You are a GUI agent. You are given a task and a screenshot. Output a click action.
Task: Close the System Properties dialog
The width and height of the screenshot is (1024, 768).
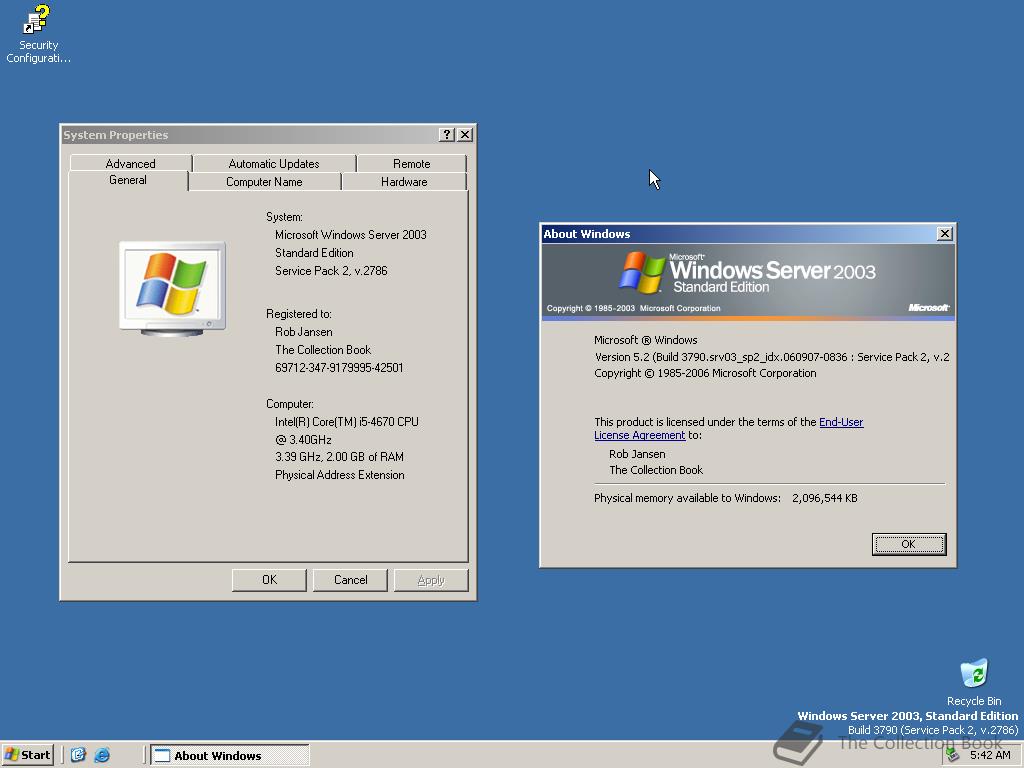465,135
